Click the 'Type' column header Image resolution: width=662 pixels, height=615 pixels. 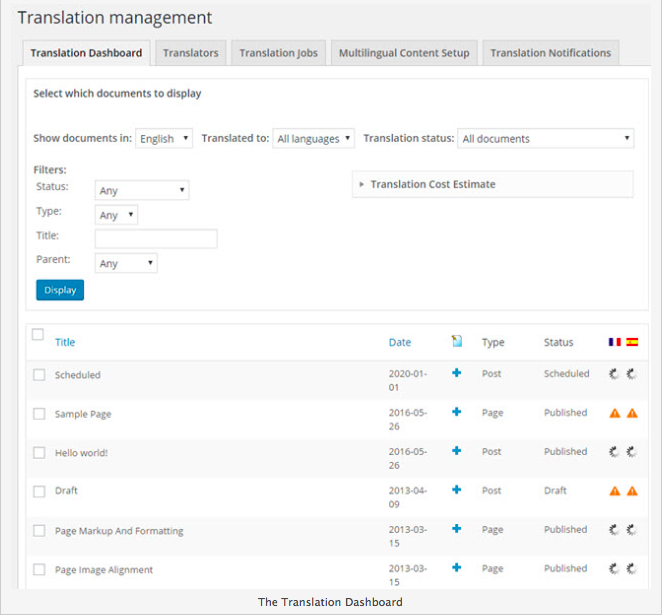point(493,342)
